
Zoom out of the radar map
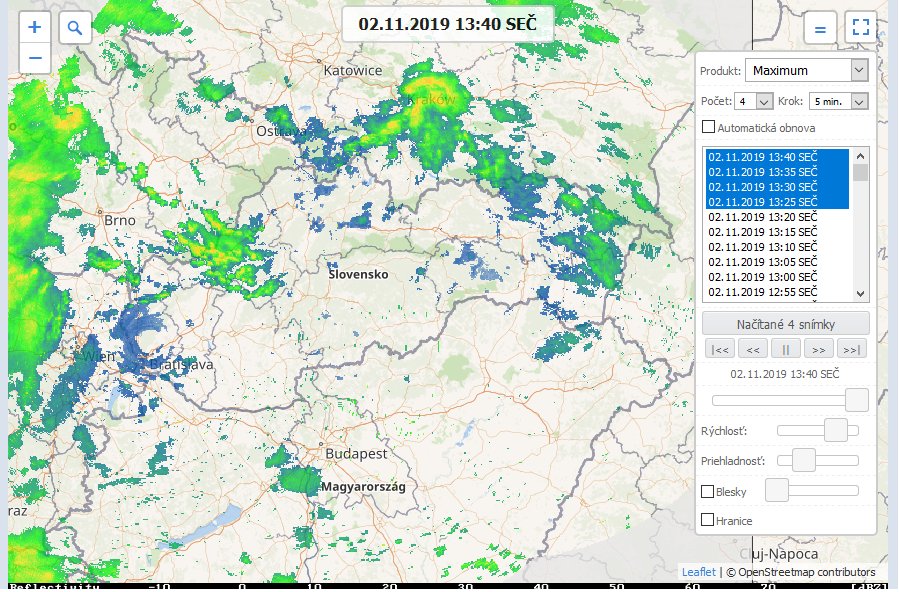tap(34, 57)
